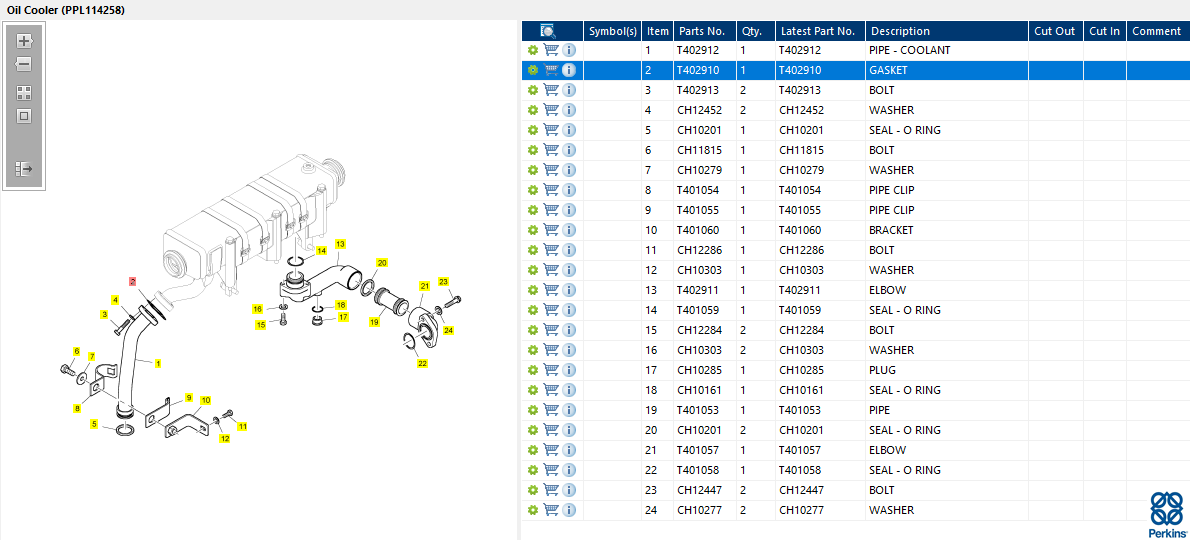Add CH12284 BOLT to cart

click(551, 330)
